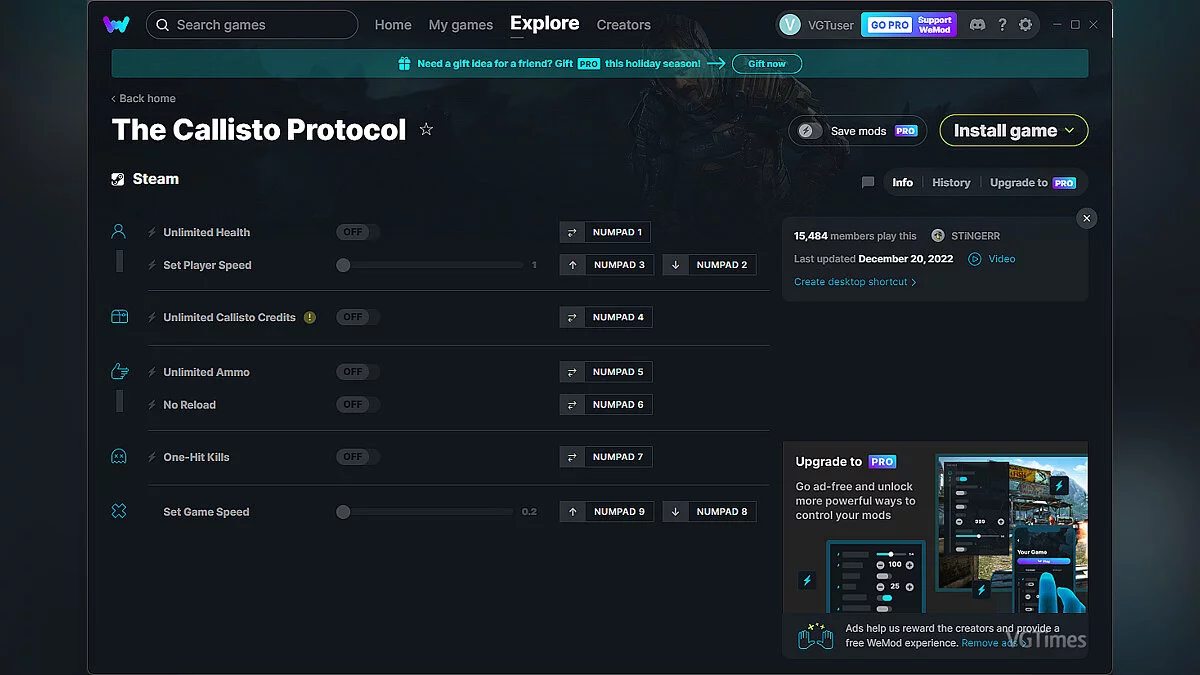The height and width of the screenshot is (675, 1200).
Task: Toggle Unlimited Health on
Action: (x=355, y=231)
